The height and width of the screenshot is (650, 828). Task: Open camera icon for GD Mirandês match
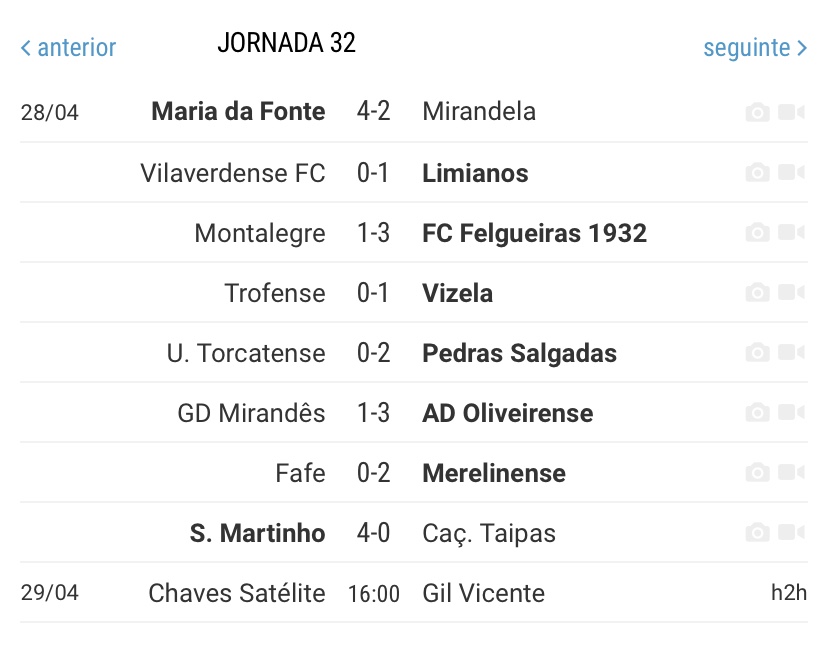[757, 412]
